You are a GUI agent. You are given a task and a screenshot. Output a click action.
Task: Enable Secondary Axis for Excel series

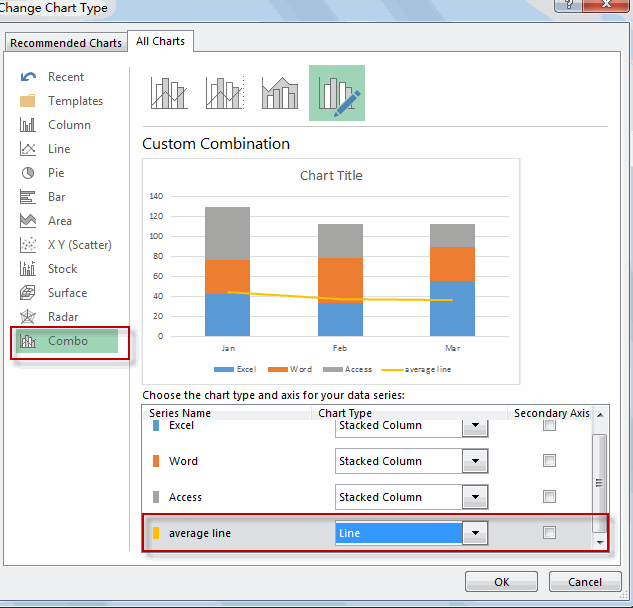click(x=549, y=425)
